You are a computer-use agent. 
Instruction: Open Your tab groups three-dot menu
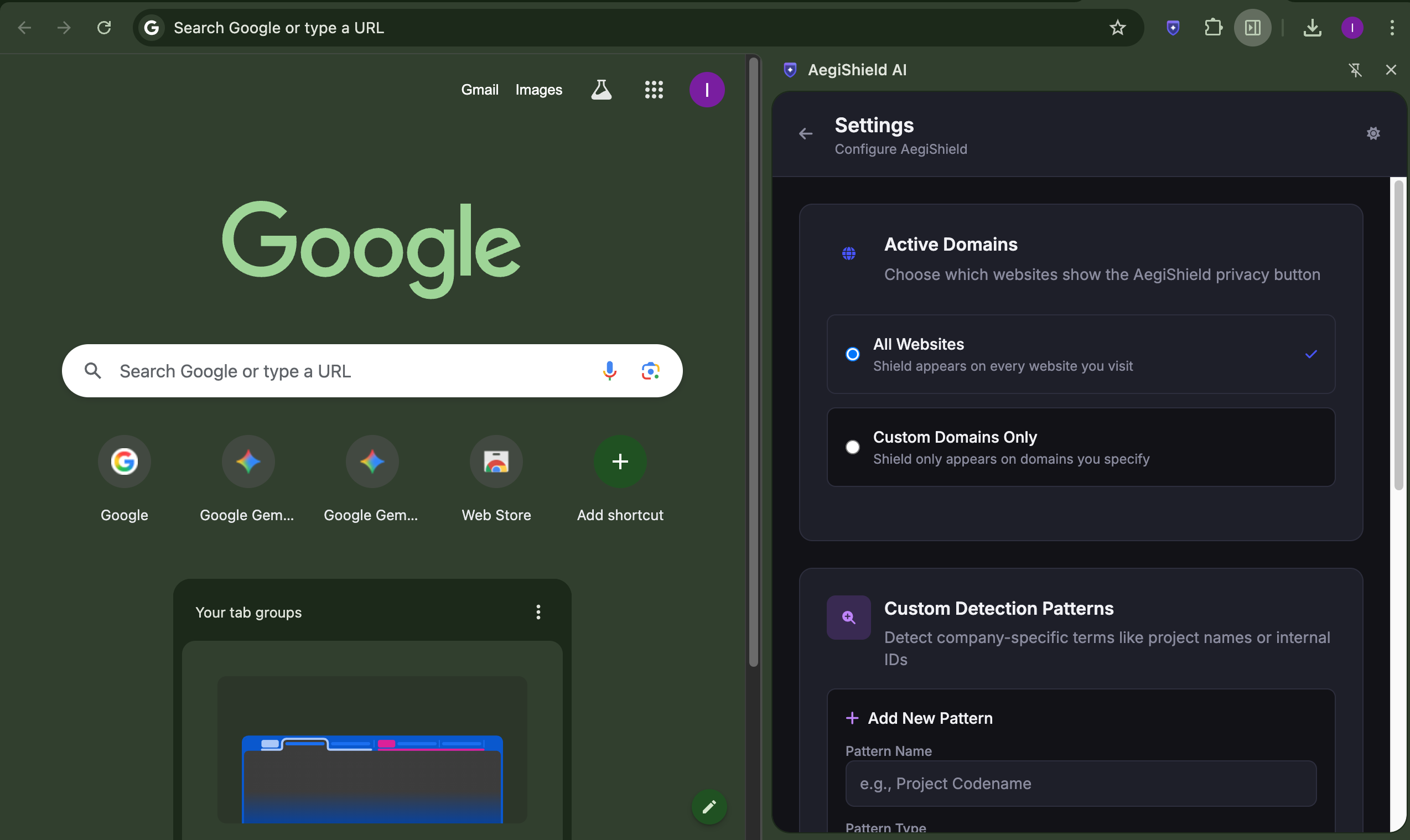click(x=538, y=612)
